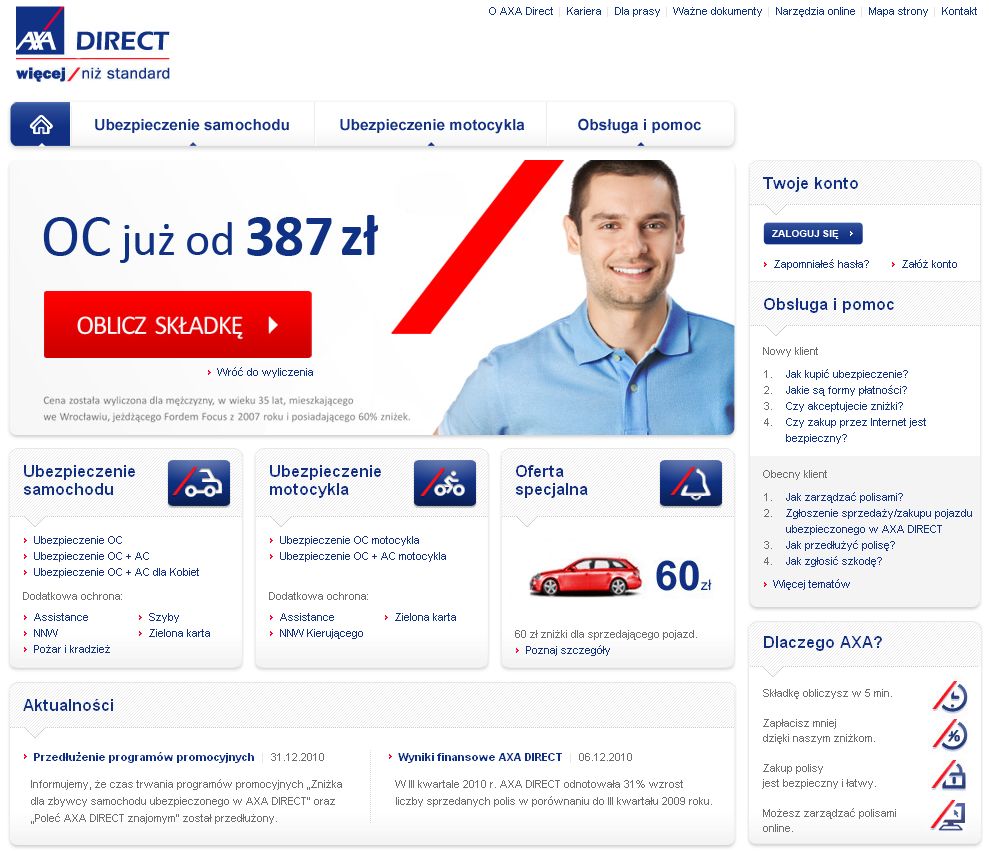Viewport: 989px width, 852px height.
Task: Open Jak zarządzać polisami? question
Action: pos(844,497)
